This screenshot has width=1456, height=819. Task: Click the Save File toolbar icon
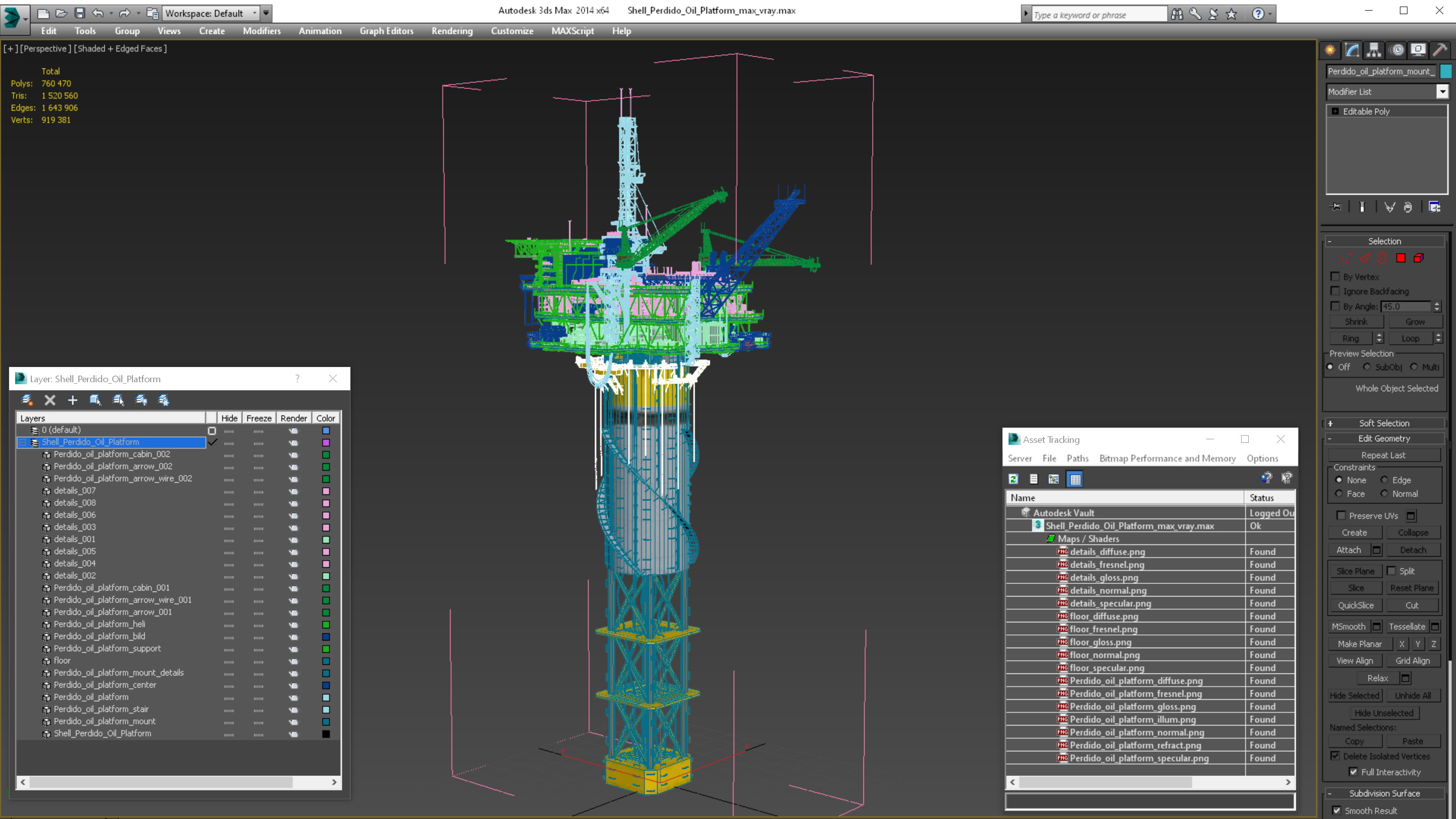80,13
